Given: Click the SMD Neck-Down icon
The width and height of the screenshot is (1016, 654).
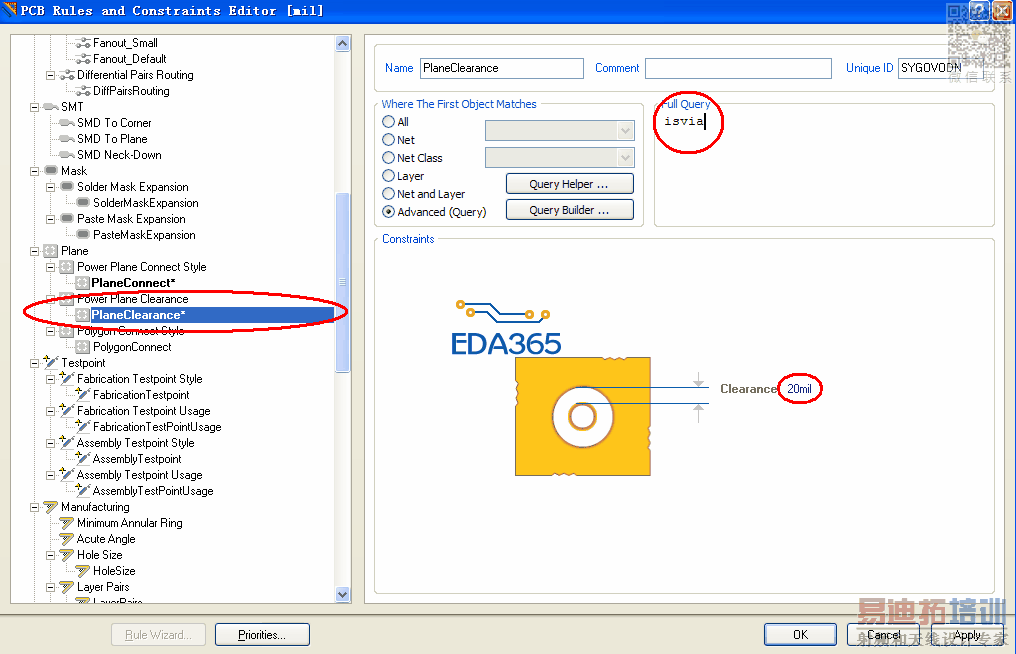Looking at the screenshot, I should (67, 155).
